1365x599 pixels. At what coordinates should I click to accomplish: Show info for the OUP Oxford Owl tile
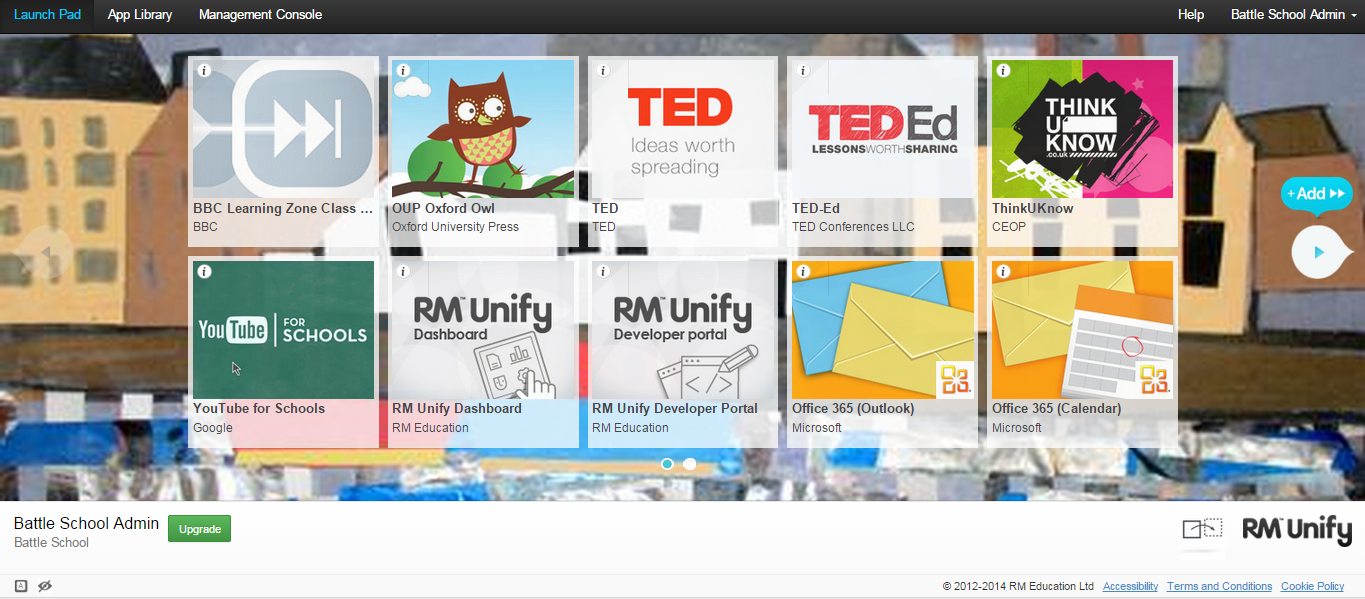tap(404, 71)
